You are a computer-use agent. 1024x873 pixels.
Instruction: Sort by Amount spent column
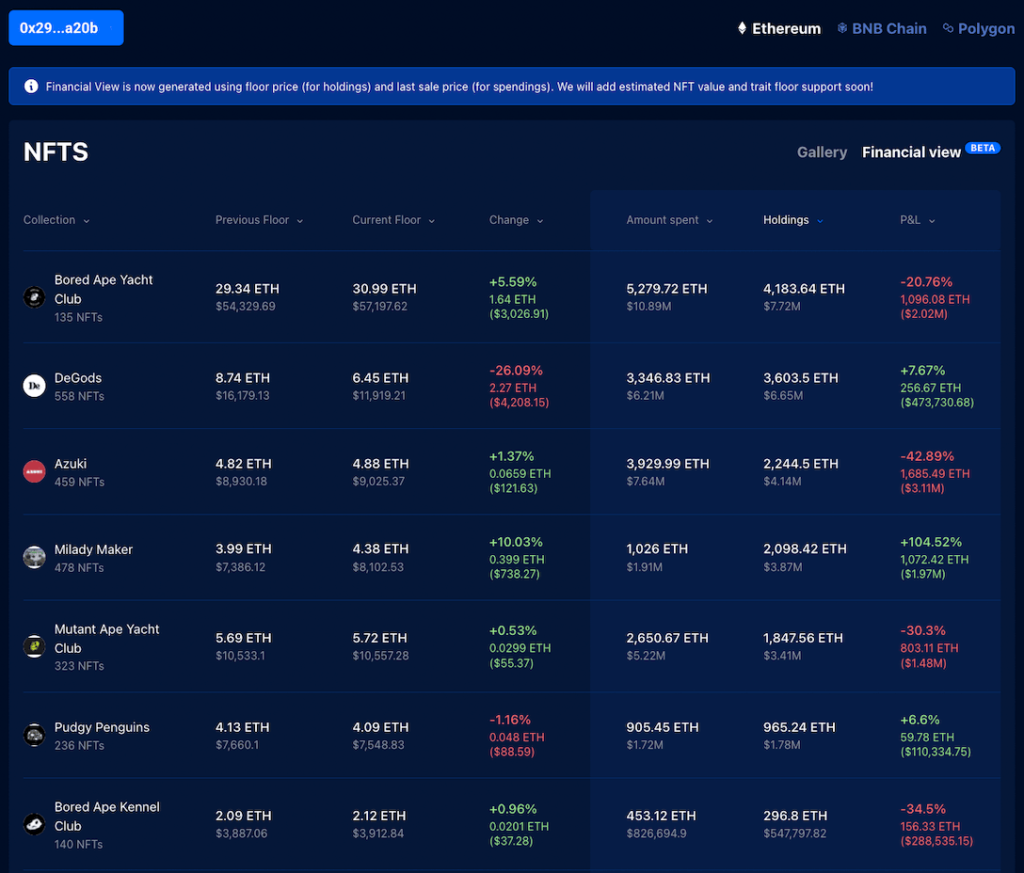pos(669,220)
